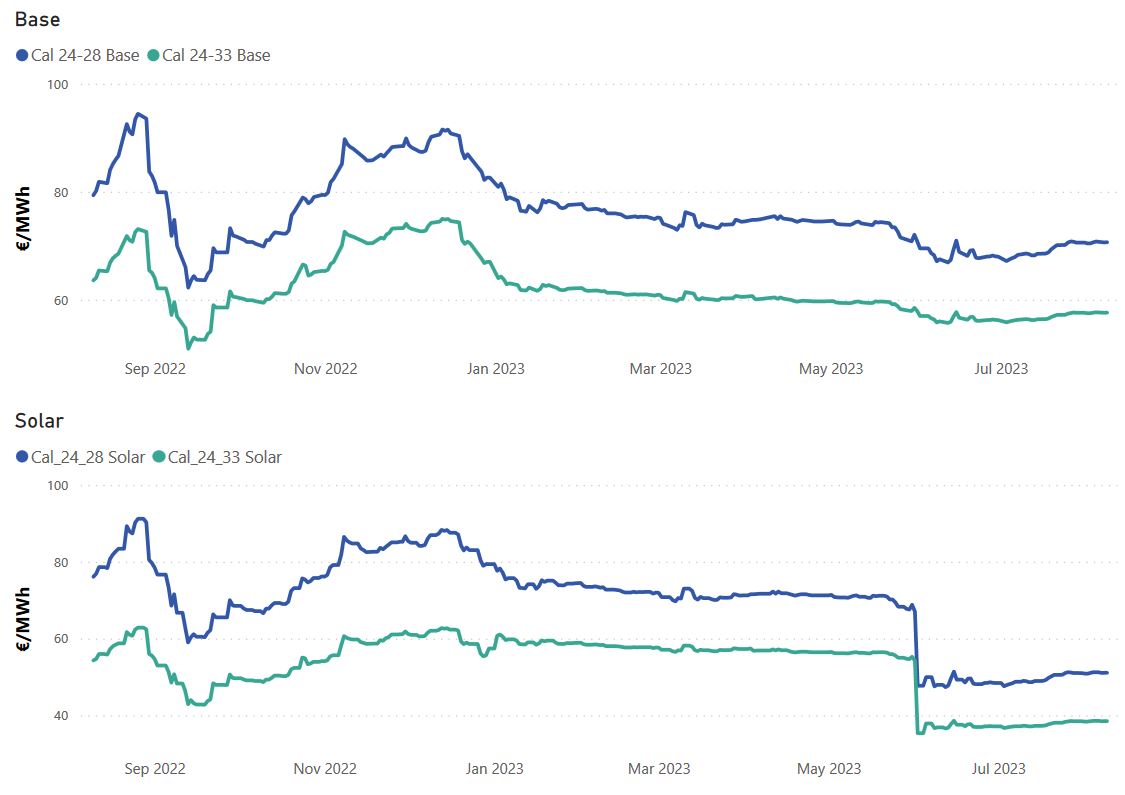Click the blue Cal 24-28 Base legend dot

[x=22, y=56]
